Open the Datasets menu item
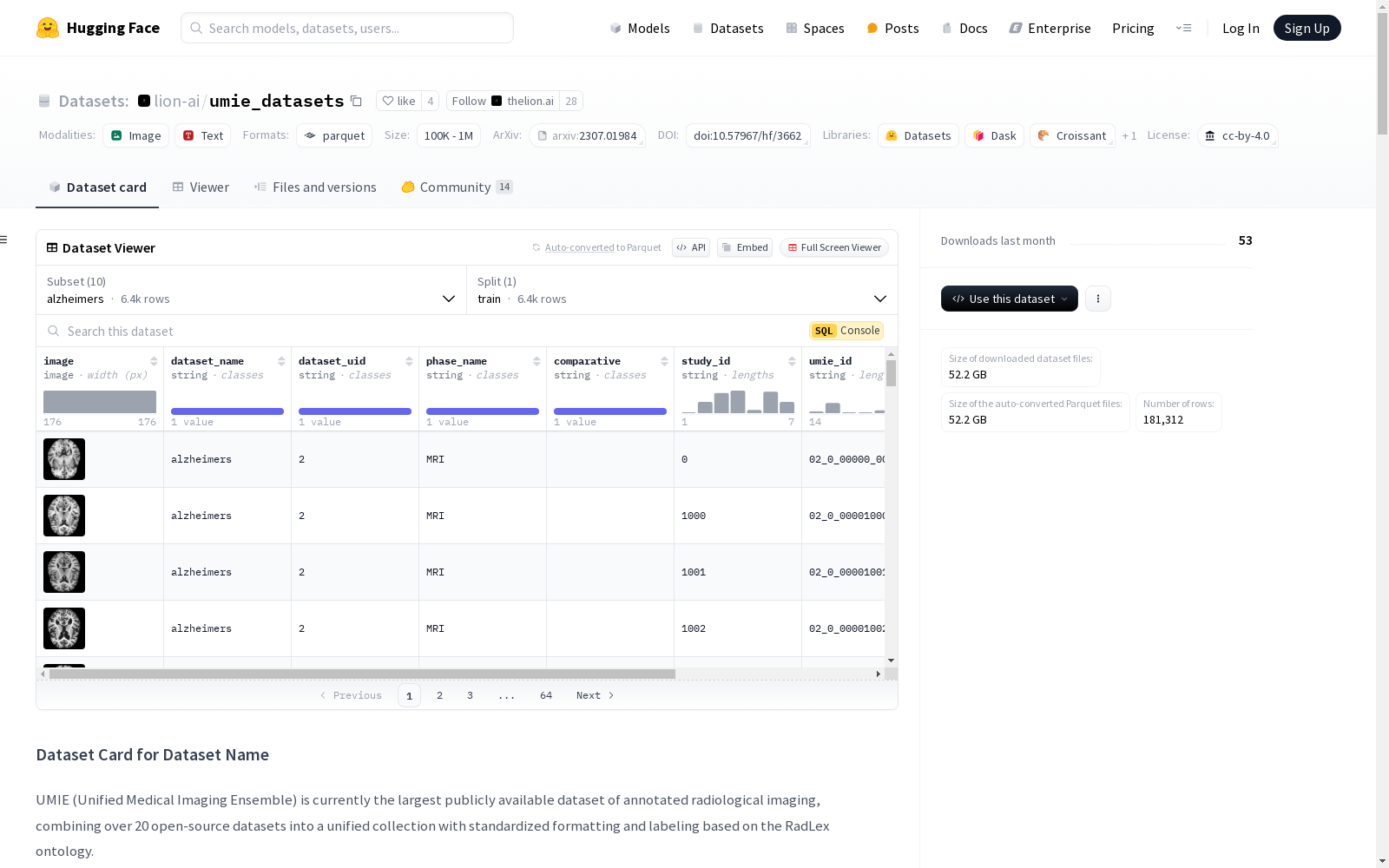 click(x=727, y=28)
